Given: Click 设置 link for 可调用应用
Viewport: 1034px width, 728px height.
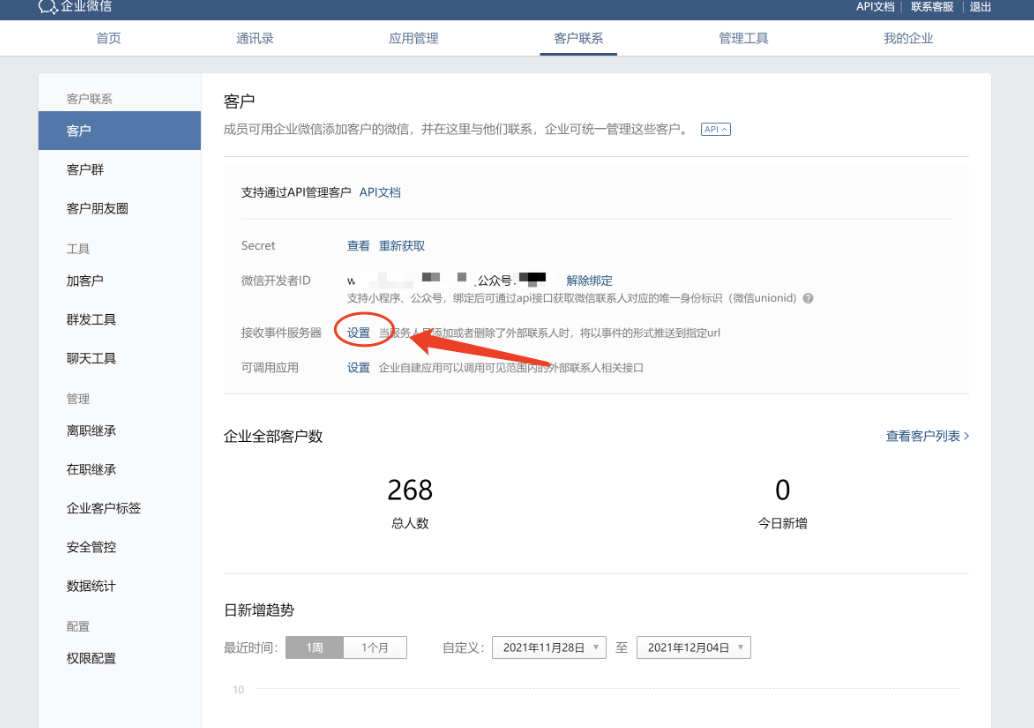Looking at the screenshot, I should (x=358, y=368).
